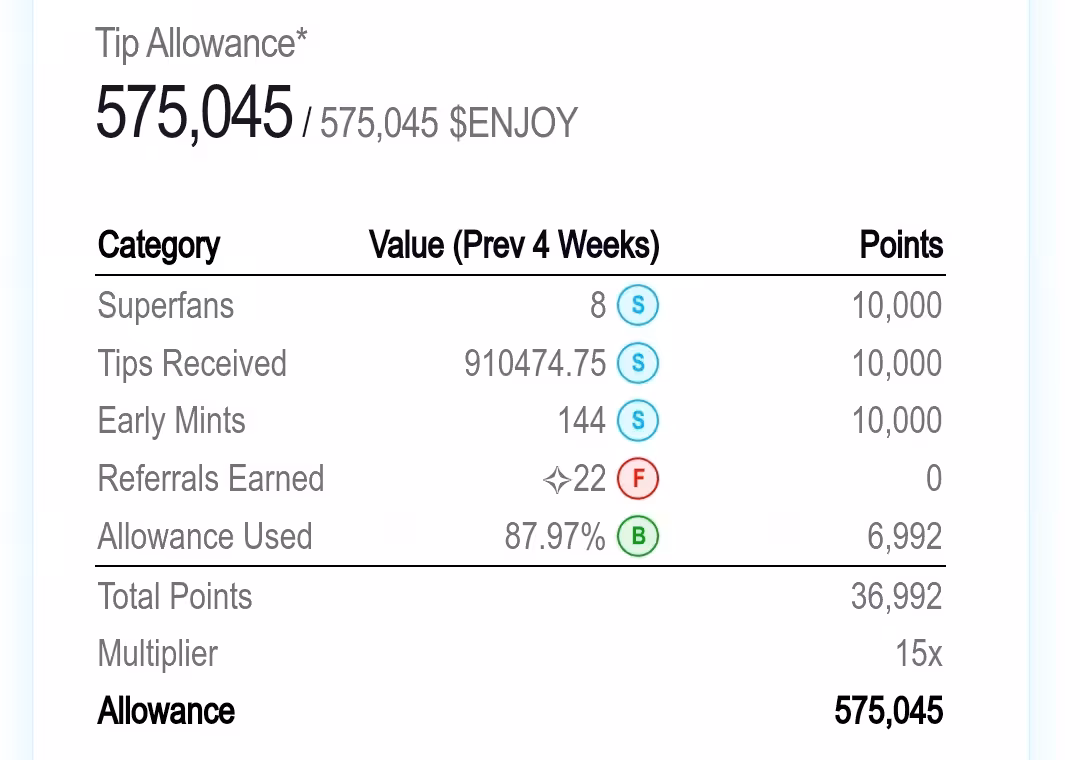
Task: Click the Points column header
Action: (x=901, y=245)
